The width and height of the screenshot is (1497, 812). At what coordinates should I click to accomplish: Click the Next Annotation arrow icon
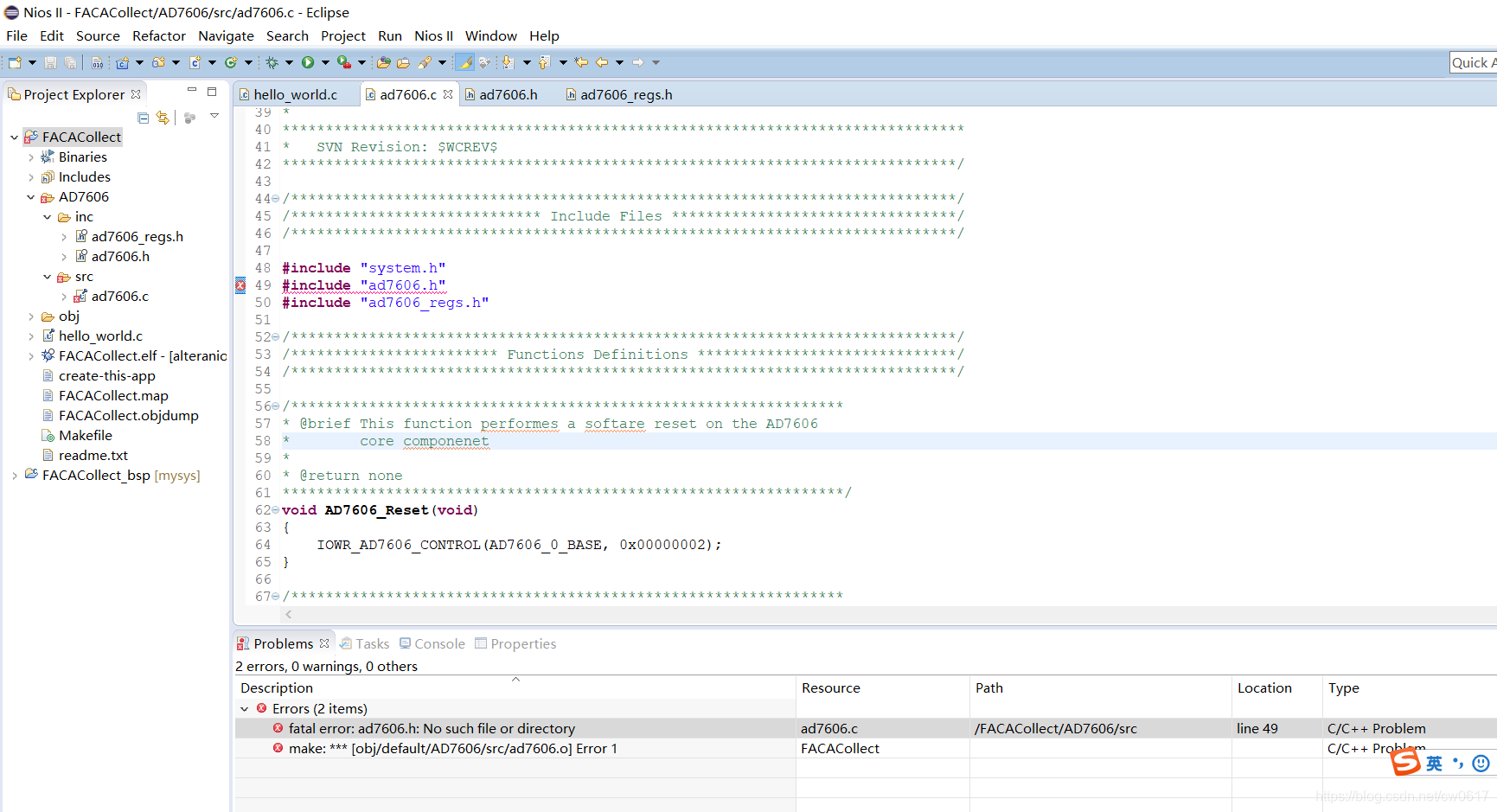[x=508, y=62]
